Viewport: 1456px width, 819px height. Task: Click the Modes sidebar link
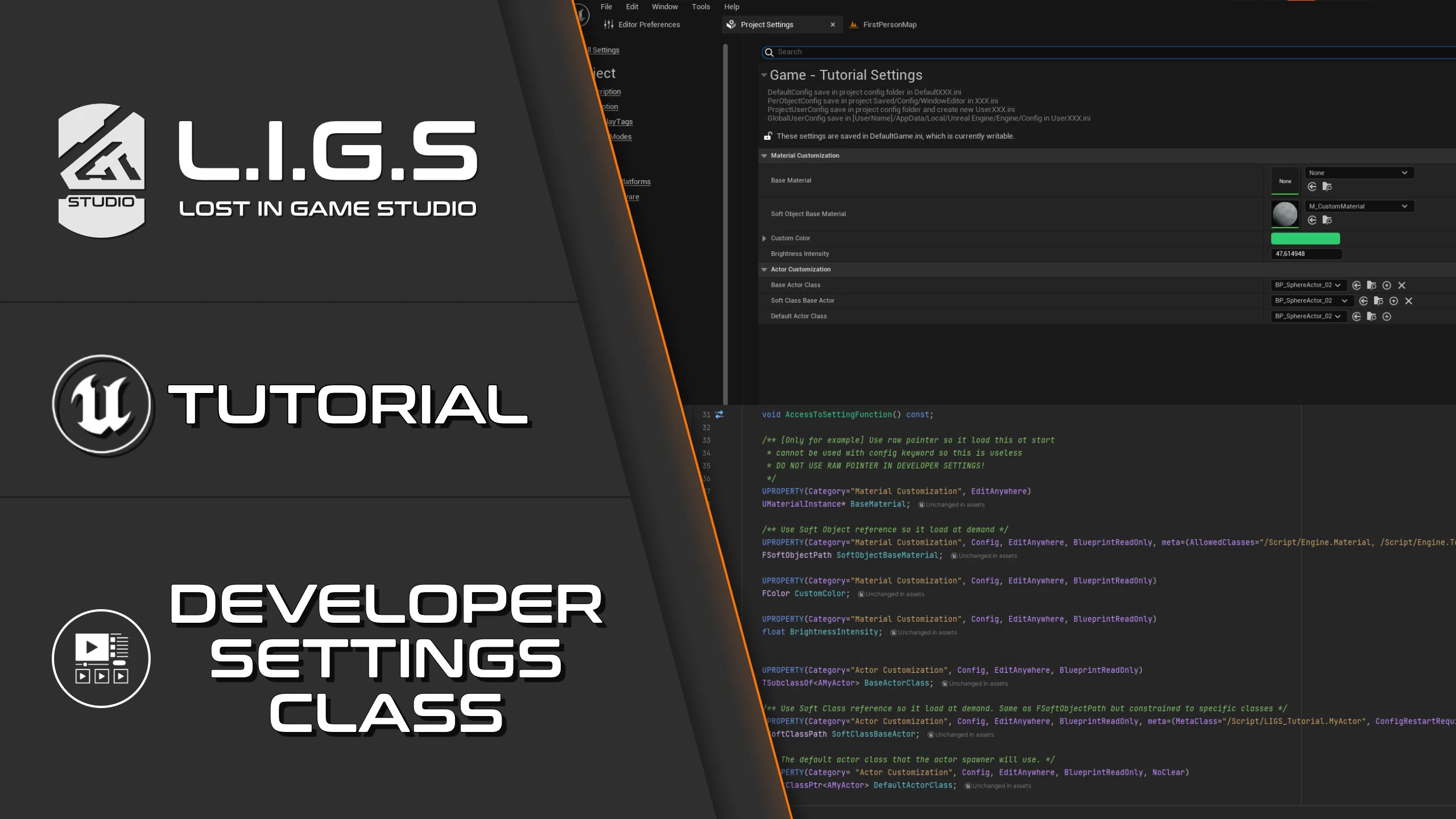click(x=620, y=136)
